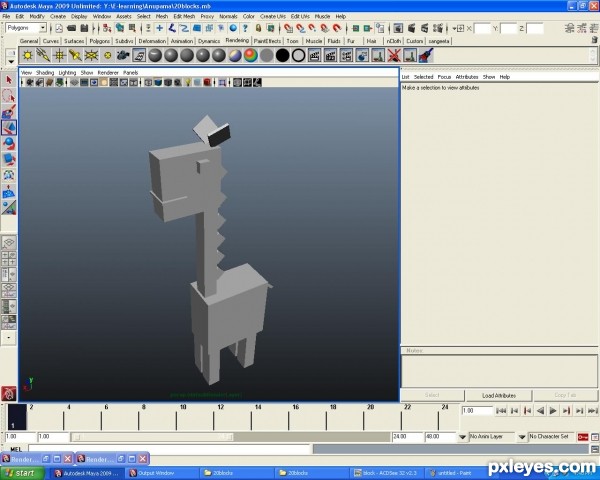Open the viewport Panels menu
Screen dimensions: 600x480
pyautogui.click(x=130, y=72)
